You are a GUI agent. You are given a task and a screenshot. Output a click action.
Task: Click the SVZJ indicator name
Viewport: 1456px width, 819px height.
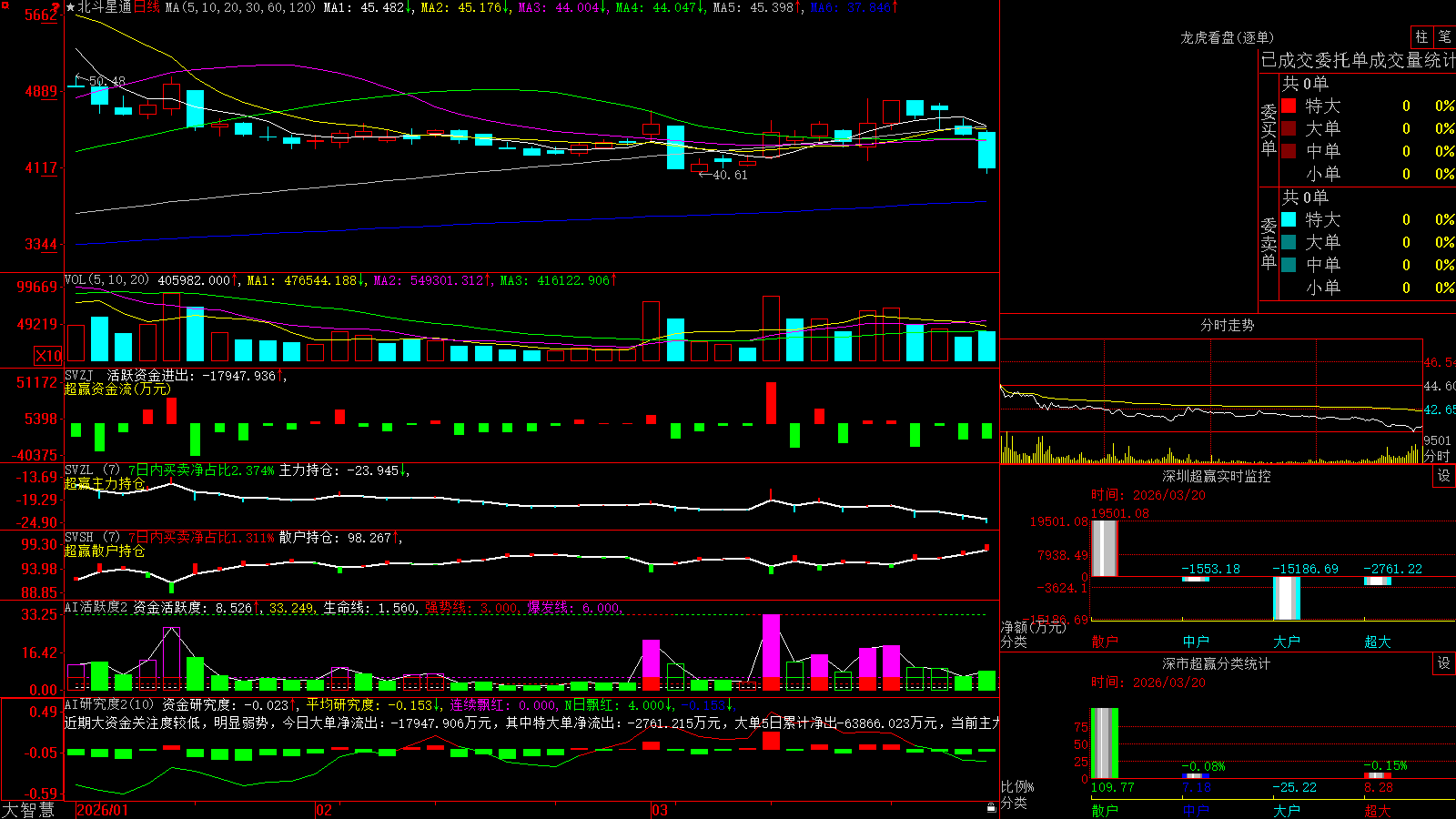(x=79, y=376)
